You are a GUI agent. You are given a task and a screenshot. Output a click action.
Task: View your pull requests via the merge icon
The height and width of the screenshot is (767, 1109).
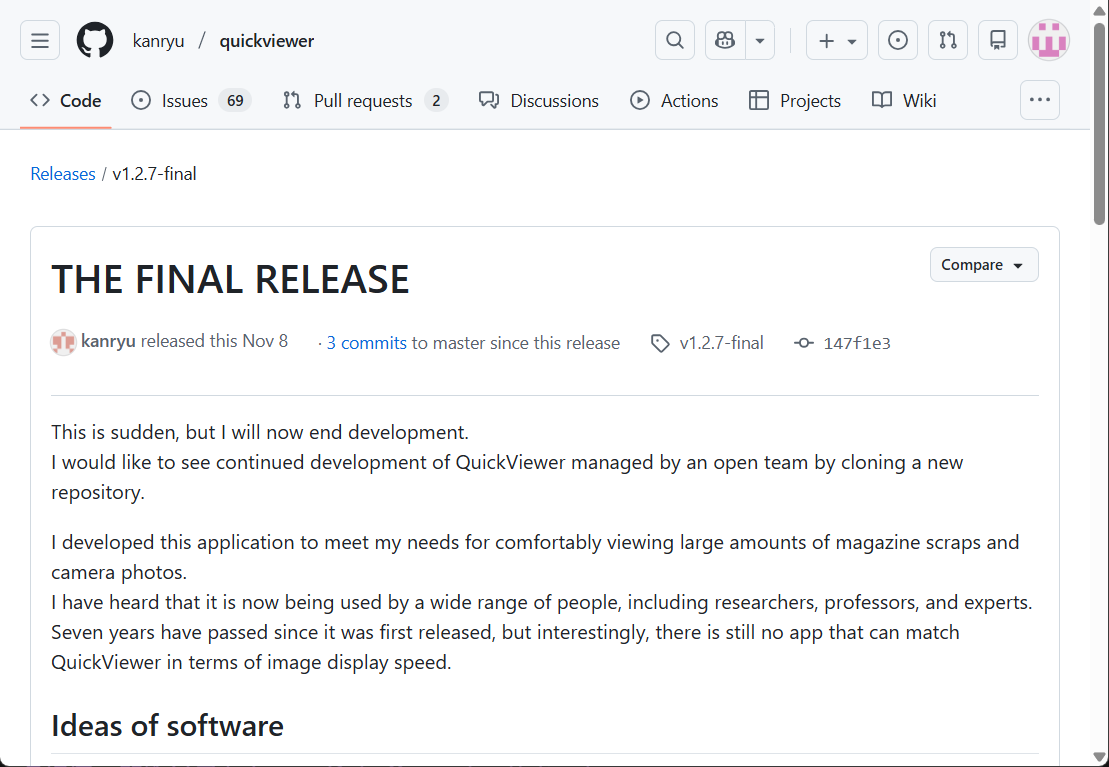click(x=947, y=40)
